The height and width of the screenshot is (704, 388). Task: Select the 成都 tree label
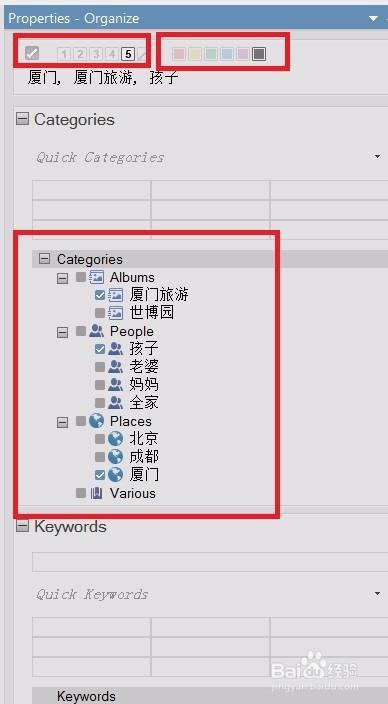[144, 457]
